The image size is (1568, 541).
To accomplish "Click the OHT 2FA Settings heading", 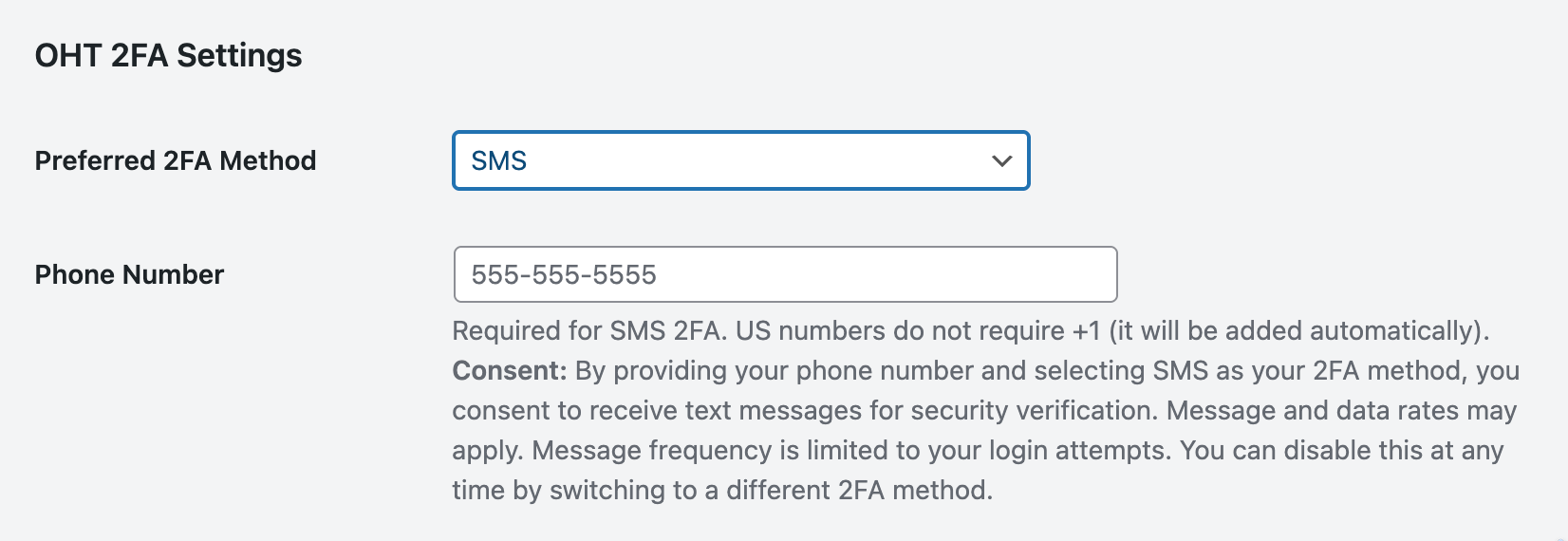I will [x=168, y=55].
